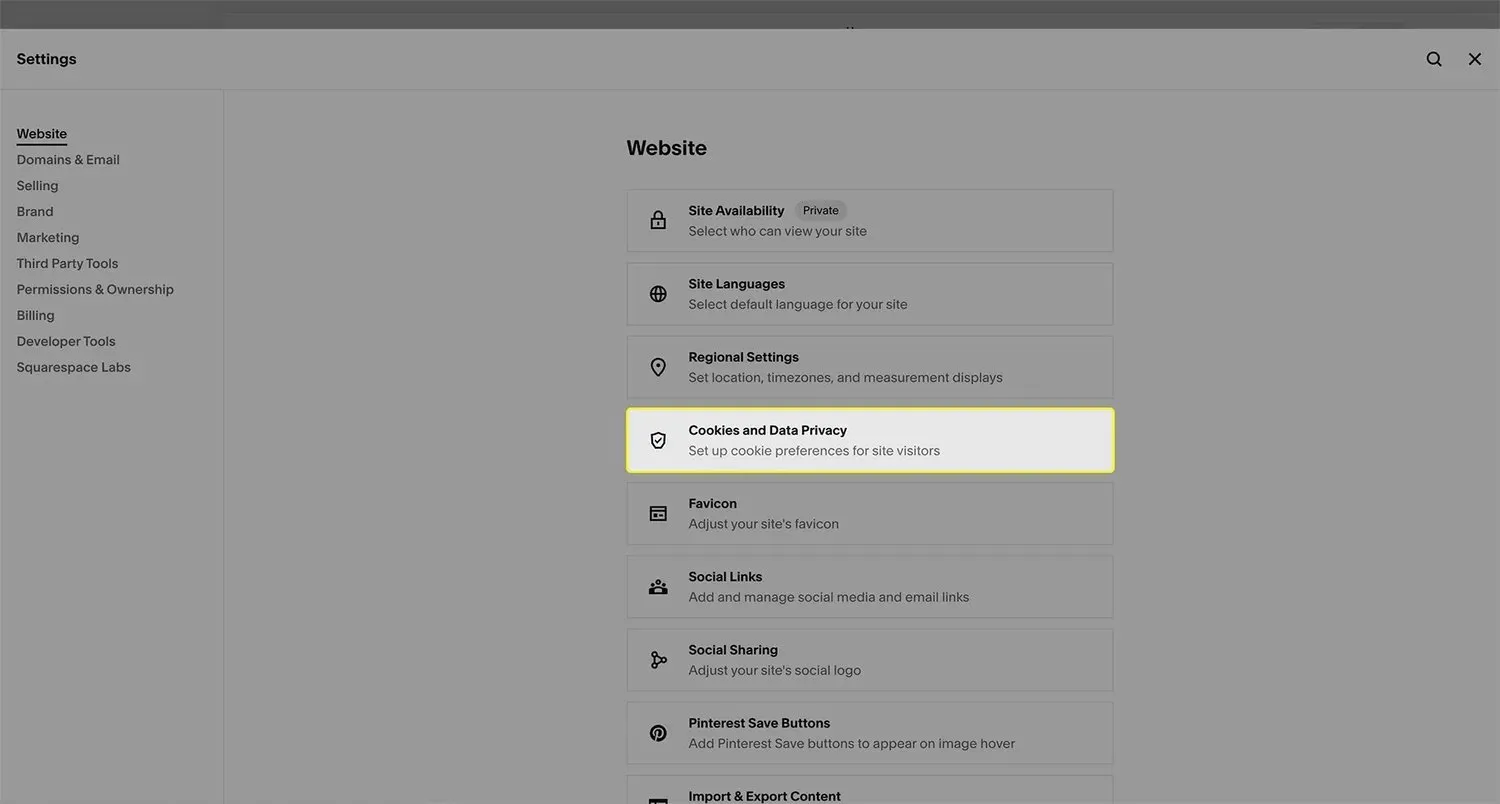Open Domains & Email settings
1500x804 pixels.
click(x=68, y=160)
